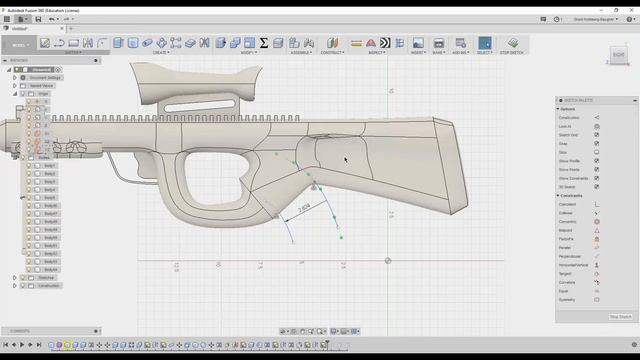Screen dimensions: 640x360
Task: Toggle the Snap checkbox in Sketch Palette
Action: coord(596,144)
